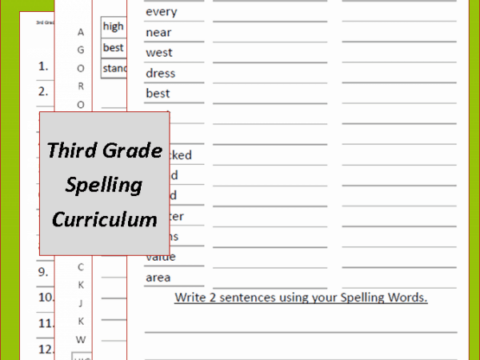Click number "1." on the left worksheet
The width and height of the screenshot is (480, 360).
(x=43, y=66)
